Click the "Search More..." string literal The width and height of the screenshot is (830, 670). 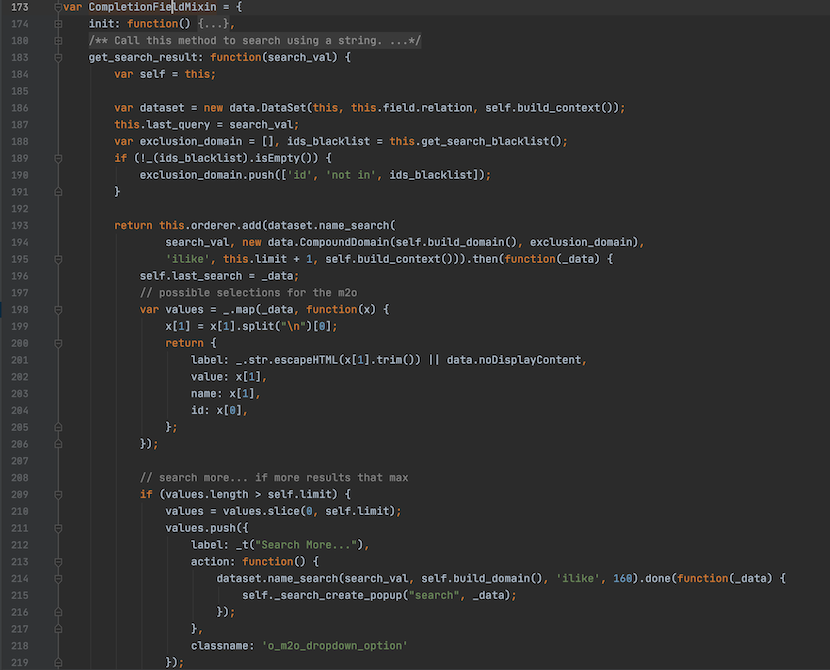pyautogui.click(x=306, y=545)
